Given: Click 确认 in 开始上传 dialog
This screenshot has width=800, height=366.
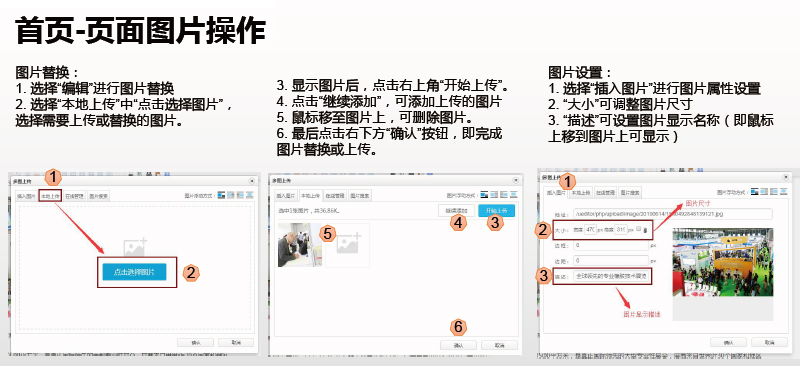Looking at the screenshot, I should 458,346.
